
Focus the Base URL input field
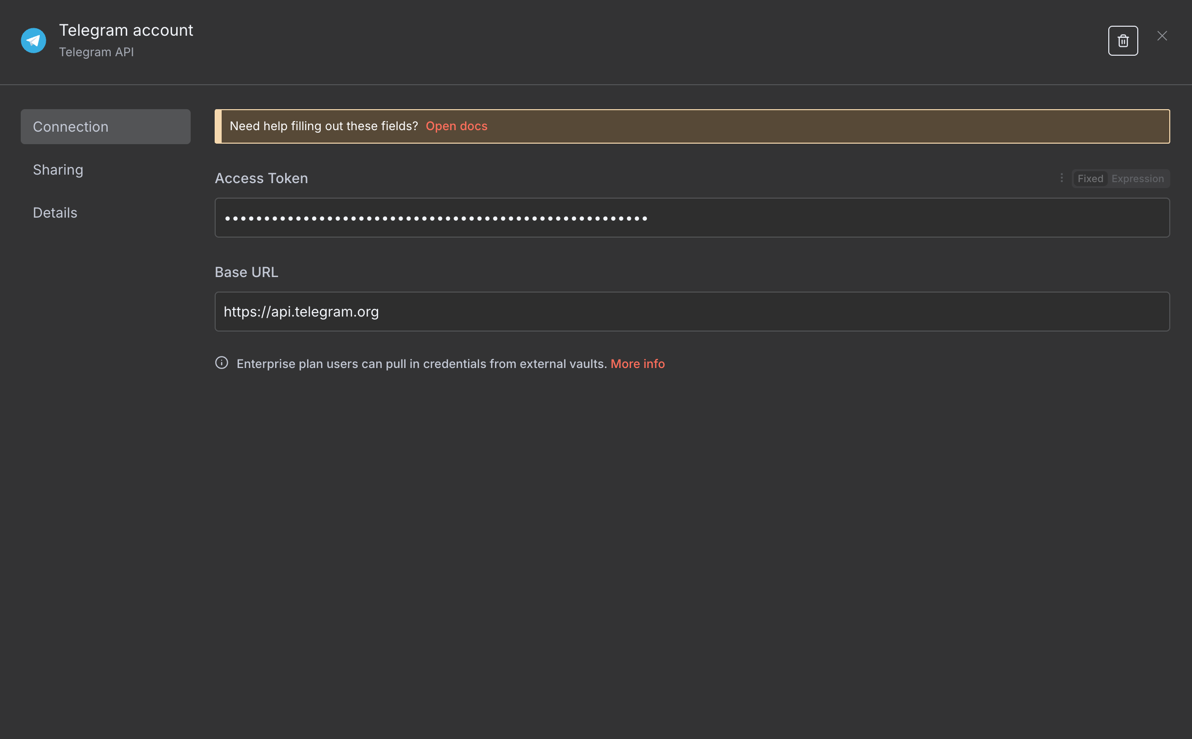[692, 311]
